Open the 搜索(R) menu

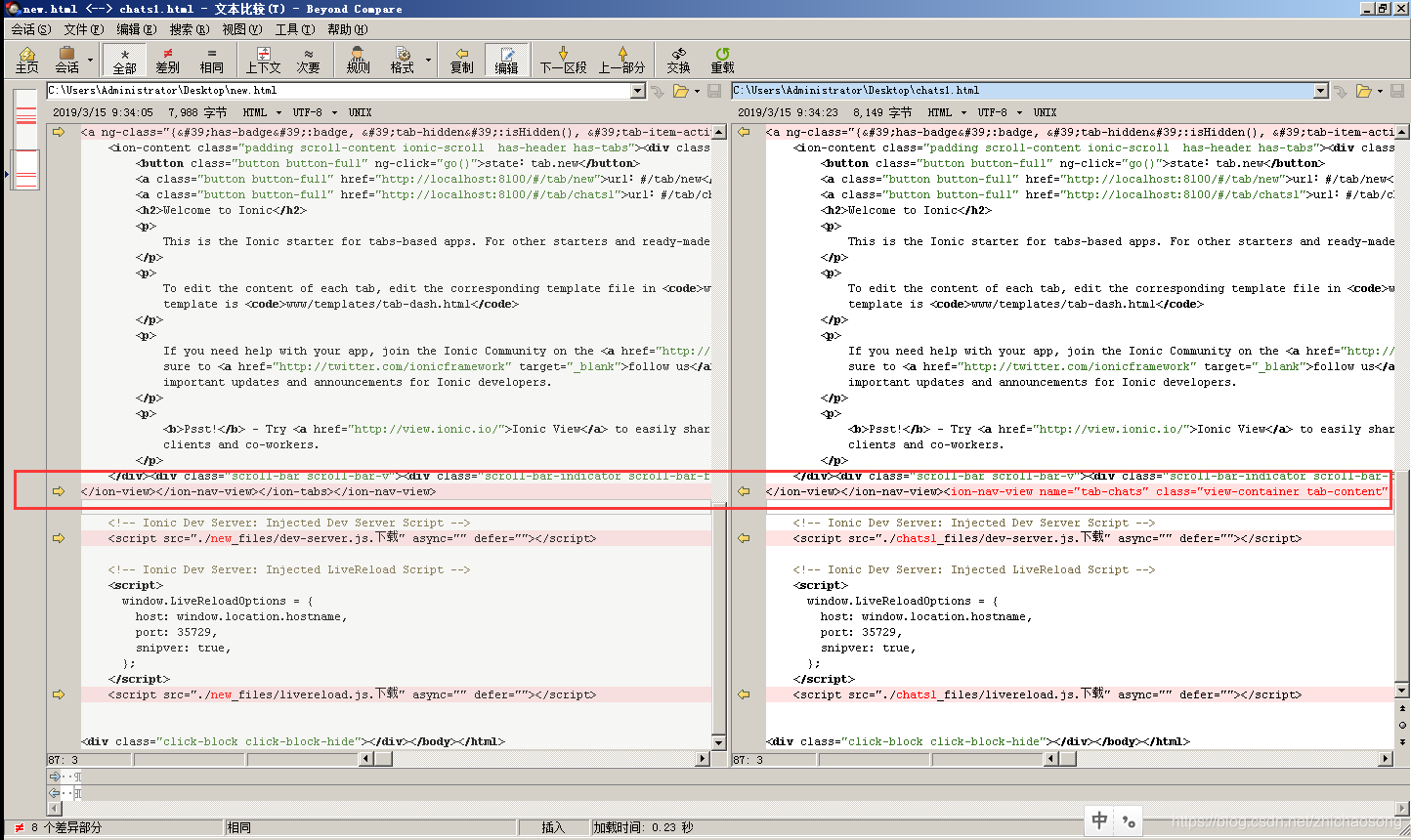click(189, 29)
